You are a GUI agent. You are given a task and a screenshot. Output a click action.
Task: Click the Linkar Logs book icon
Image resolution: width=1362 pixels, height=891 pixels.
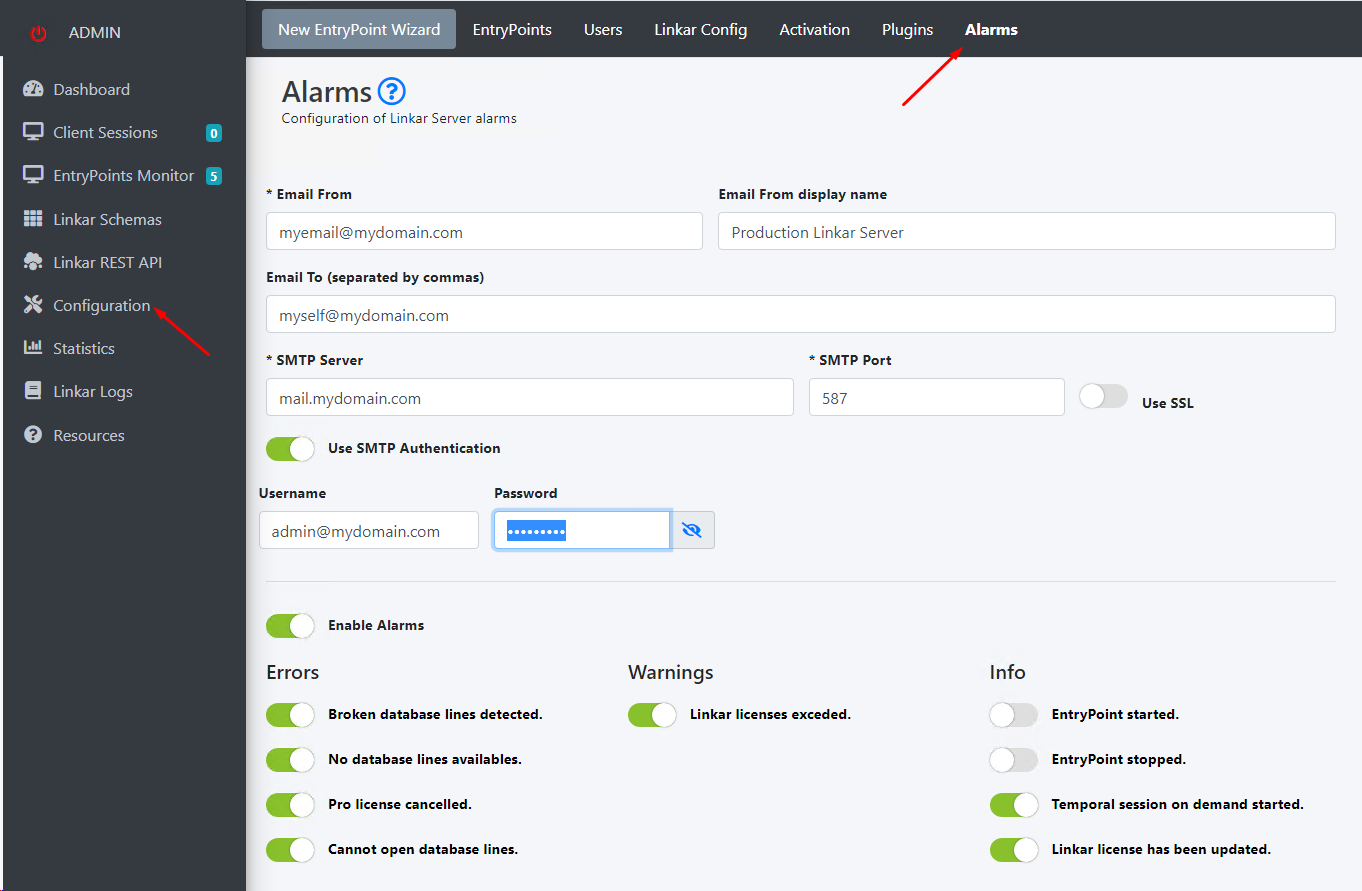click(x=33, y=391)
